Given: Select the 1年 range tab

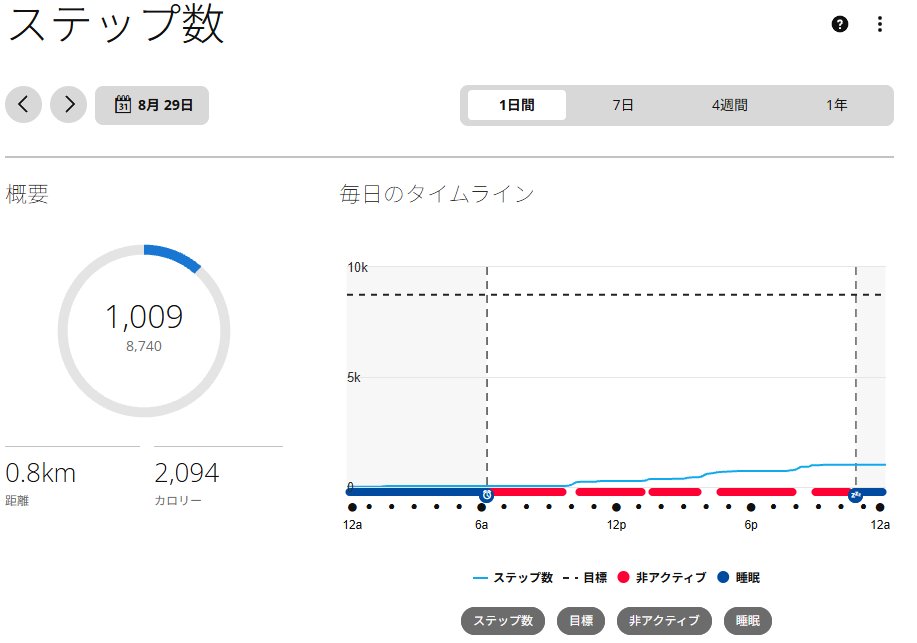Looking at the screenshot, I should click(x=836, y=105).
